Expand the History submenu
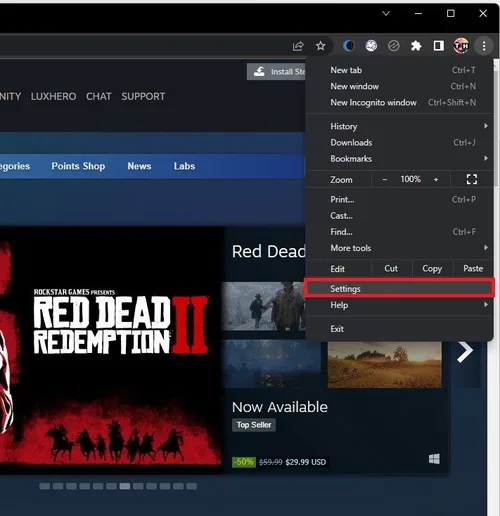 399,126
